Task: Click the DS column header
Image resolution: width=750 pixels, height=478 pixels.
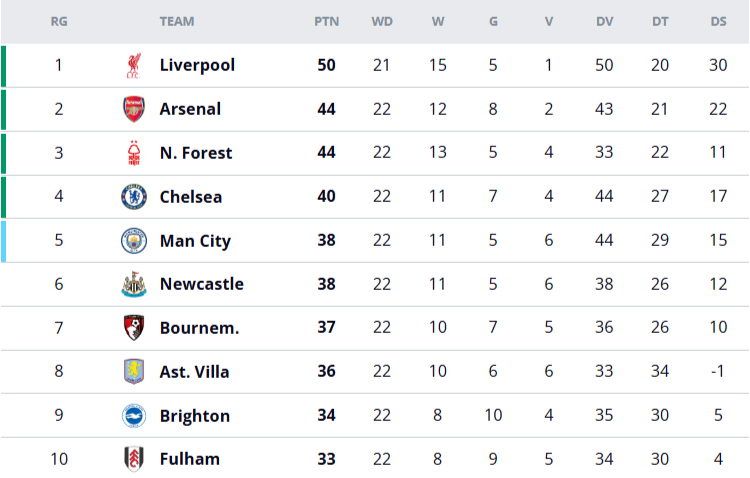Action: point(718,21)
